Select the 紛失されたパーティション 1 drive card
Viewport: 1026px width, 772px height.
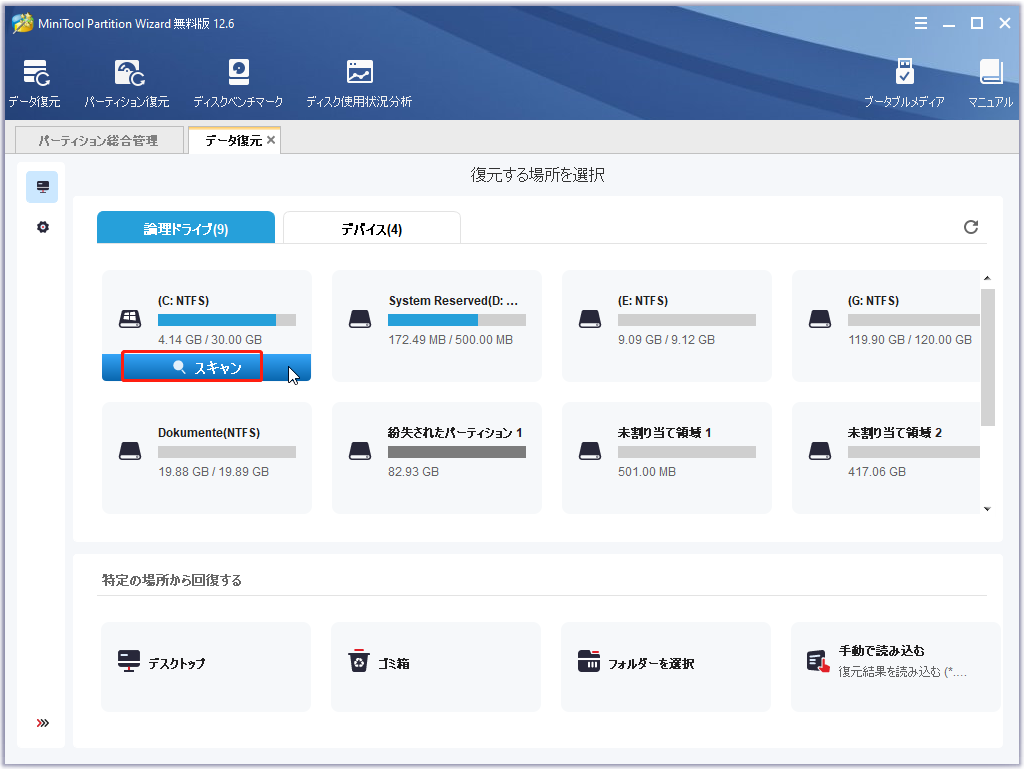coord(436,457)
